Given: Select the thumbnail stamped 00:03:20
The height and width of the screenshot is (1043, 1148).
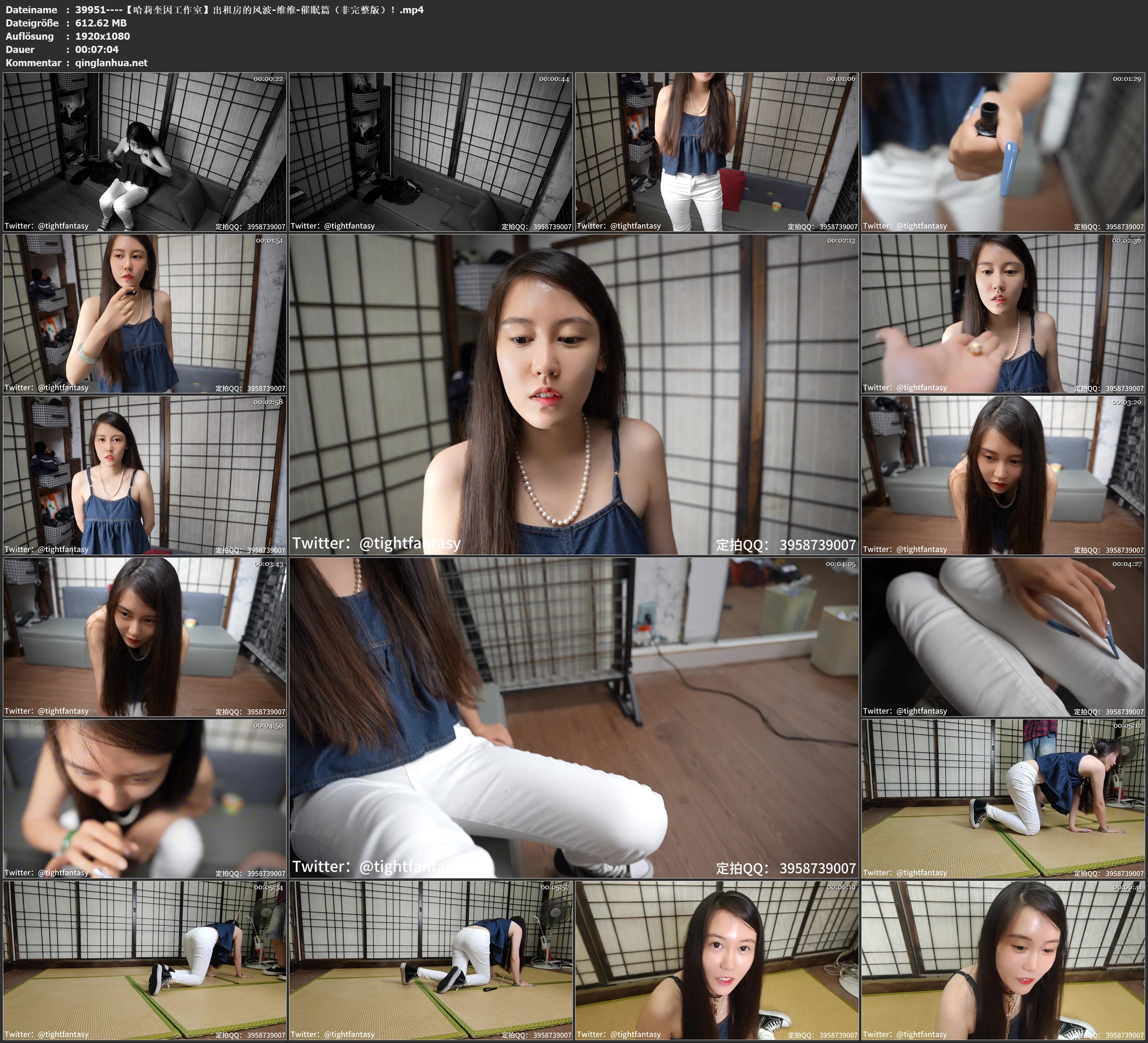Looking at the screenshot, I should pos(1003,475).
